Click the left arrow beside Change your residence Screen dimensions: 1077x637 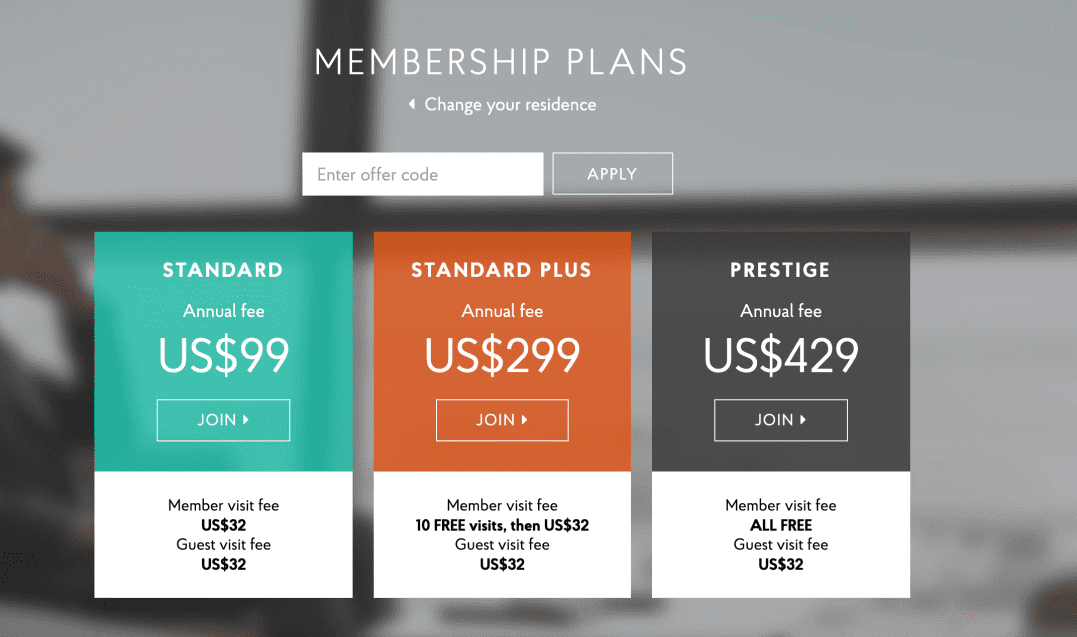coord(411,105)
